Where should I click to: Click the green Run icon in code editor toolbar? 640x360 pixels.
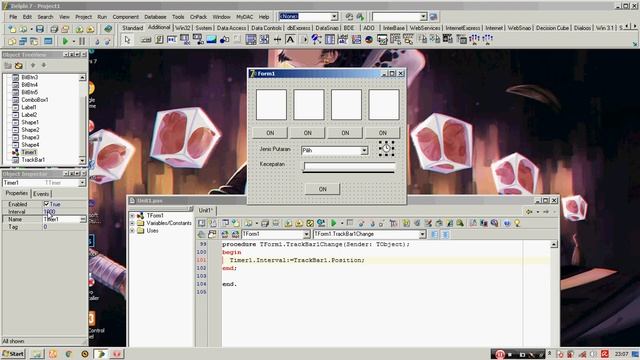pos(333,223)
